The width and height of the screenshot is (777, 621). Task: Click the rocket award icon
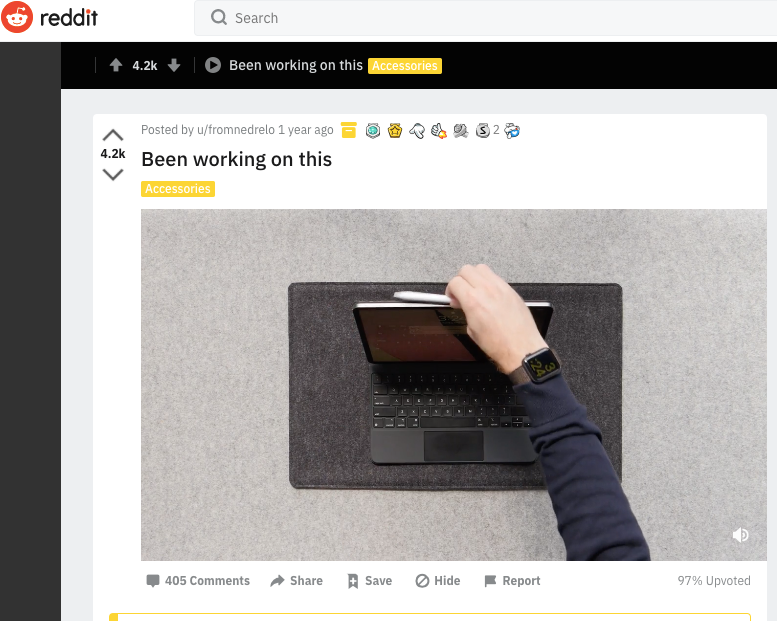[439, 130]
